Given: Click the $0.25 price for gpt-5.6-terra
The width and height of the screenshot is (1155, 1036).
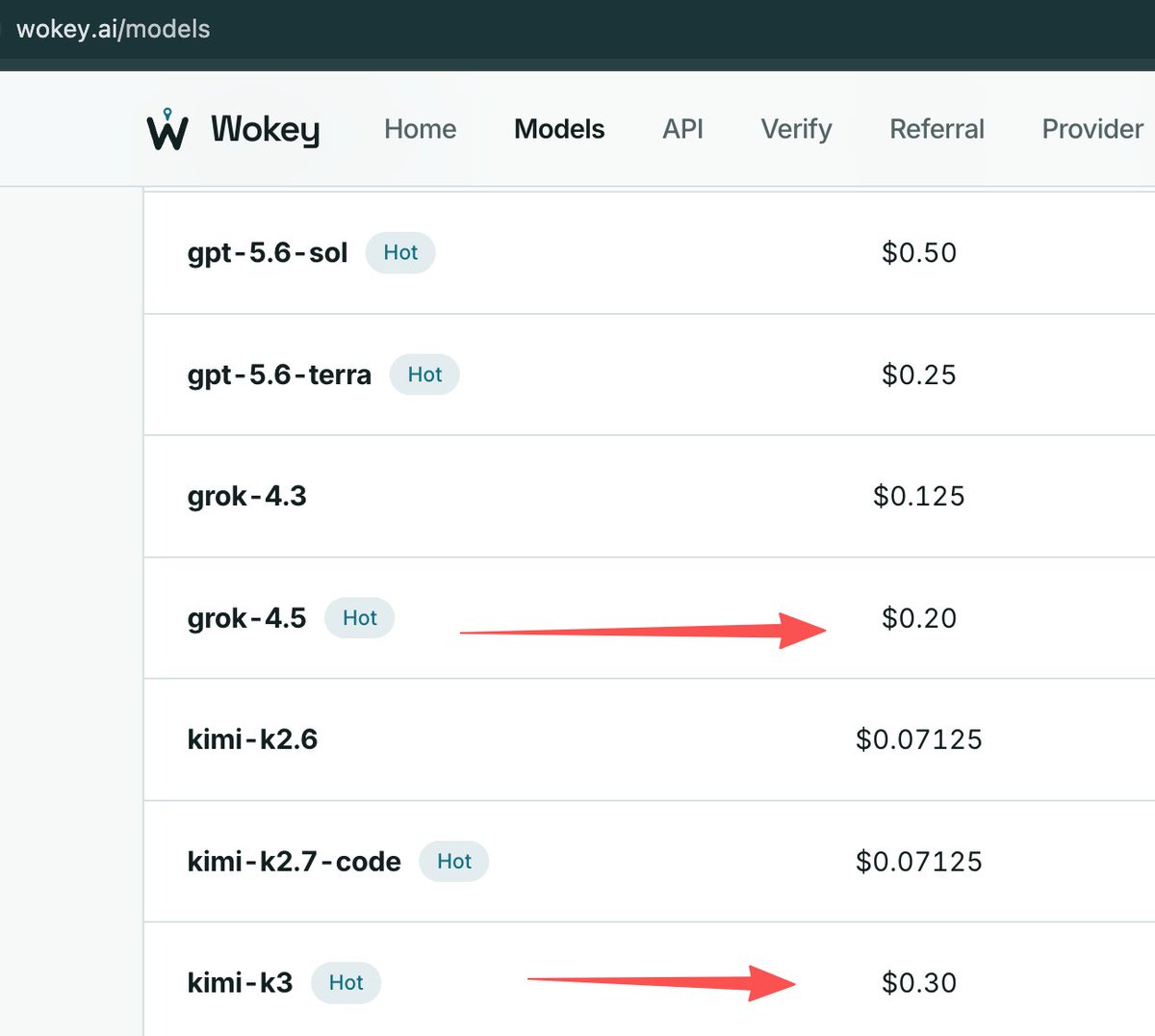Looking at the screenshot, I should 919,375.
